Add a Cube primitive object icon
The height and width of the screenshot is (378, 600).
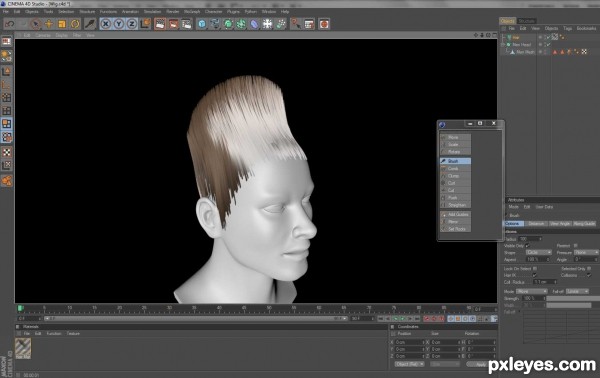[x=202, y=24]
